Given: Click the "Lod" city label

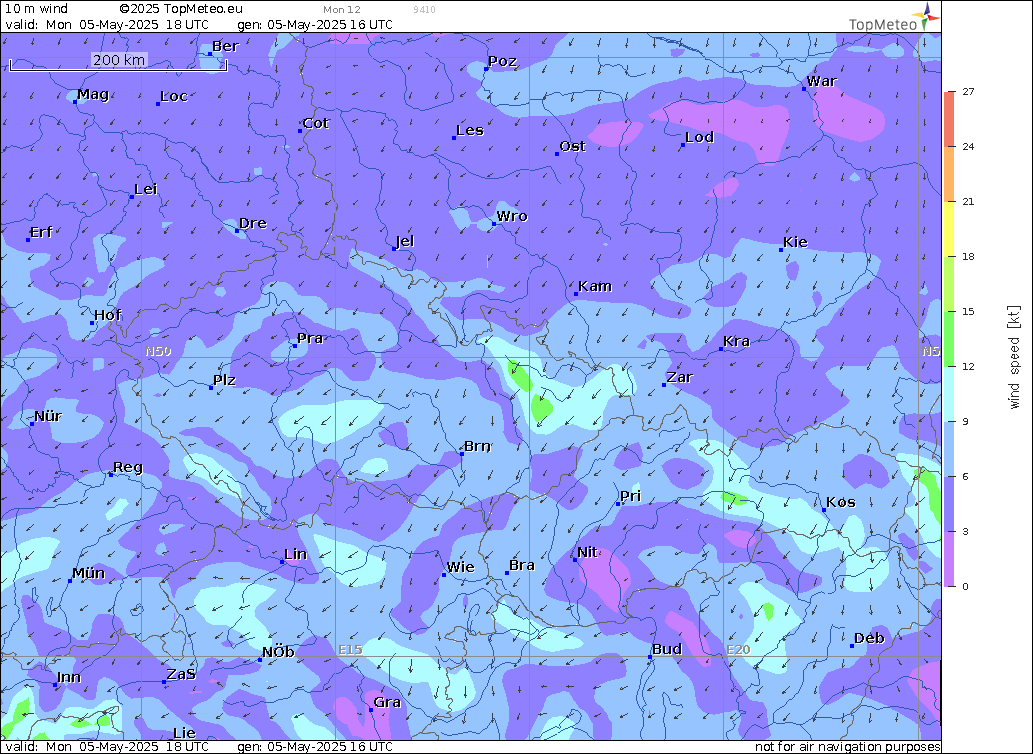Looking at the screenshot, I should click(x=700, y=137).
